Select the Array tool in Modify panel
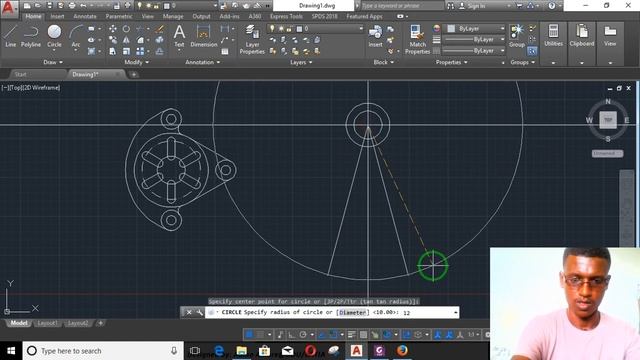The width and height of the screenshot is (640, 360). 140,51
